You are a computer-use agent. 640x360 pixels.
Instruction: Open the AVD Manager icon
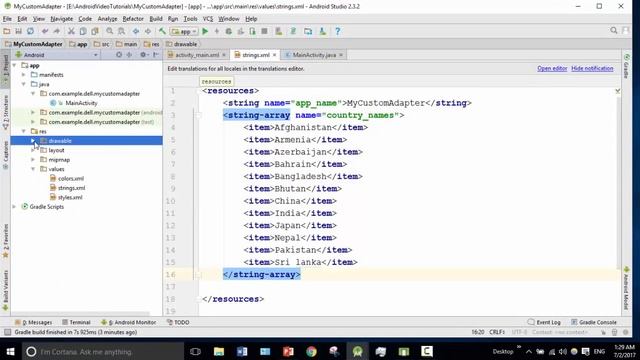coord(279,31)
